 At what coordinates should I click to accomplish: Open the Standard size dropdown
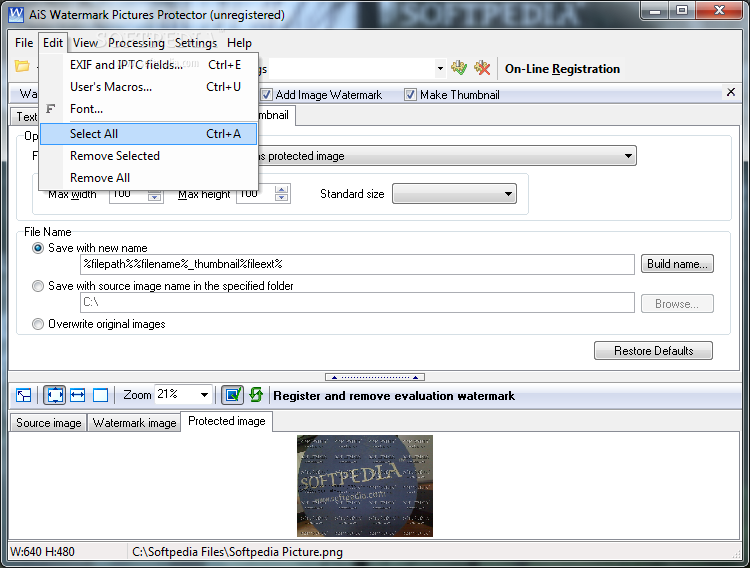454,194
